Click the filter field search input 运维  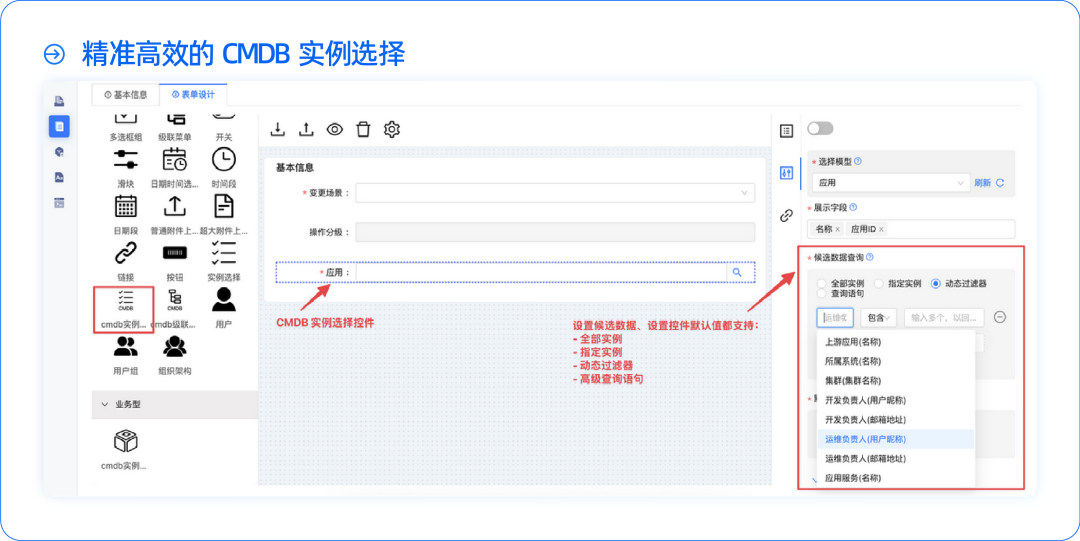click(835, 318)
